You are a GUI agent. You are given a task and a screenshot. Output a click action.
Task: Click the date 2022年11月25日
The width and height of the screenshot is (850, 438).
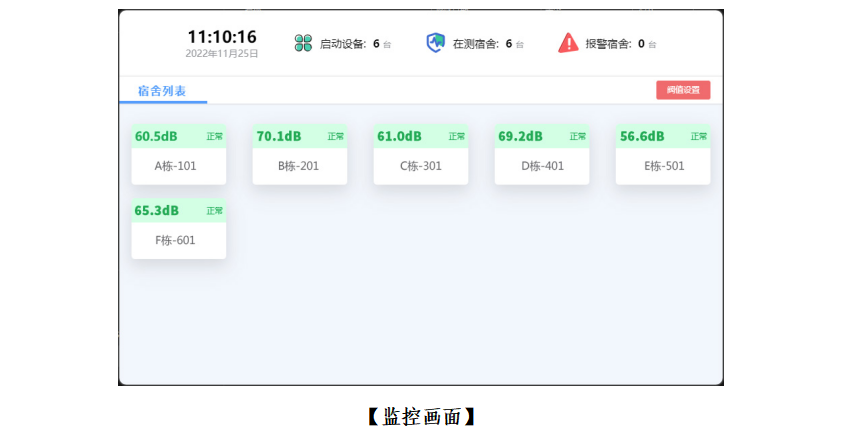pos(222,54)
